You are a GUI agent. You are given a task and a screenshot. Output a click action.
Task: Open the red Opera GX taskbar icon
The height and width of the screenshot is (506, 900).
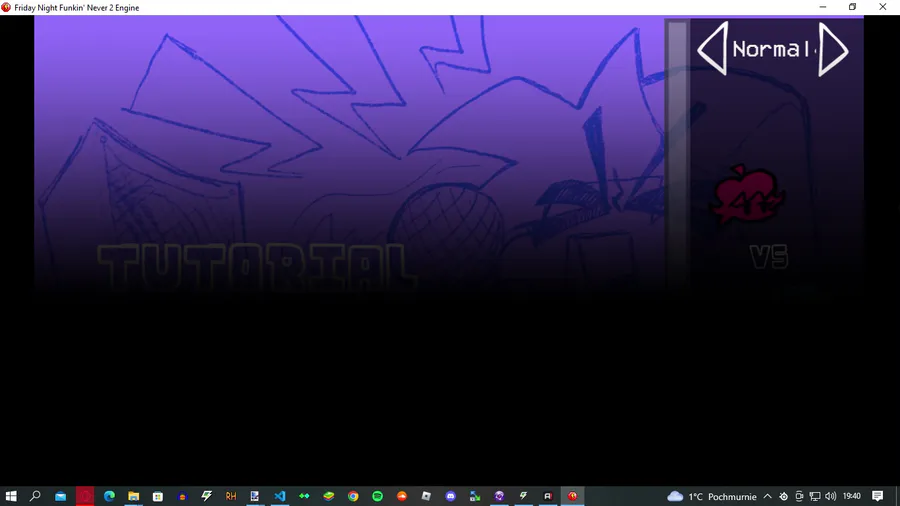click(x=85, y=496)
